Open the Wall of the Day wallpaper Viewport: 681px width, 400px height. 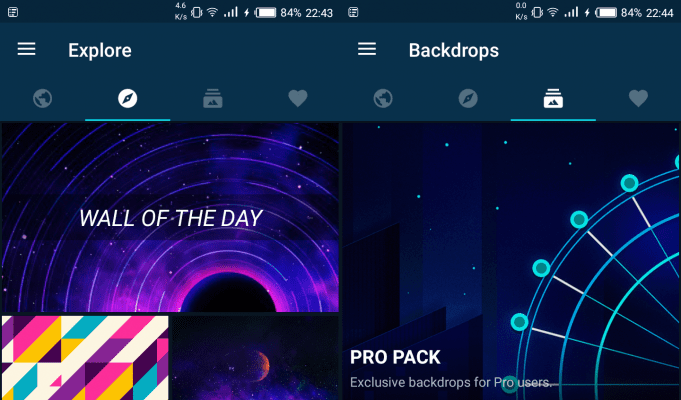click(170, 218)
